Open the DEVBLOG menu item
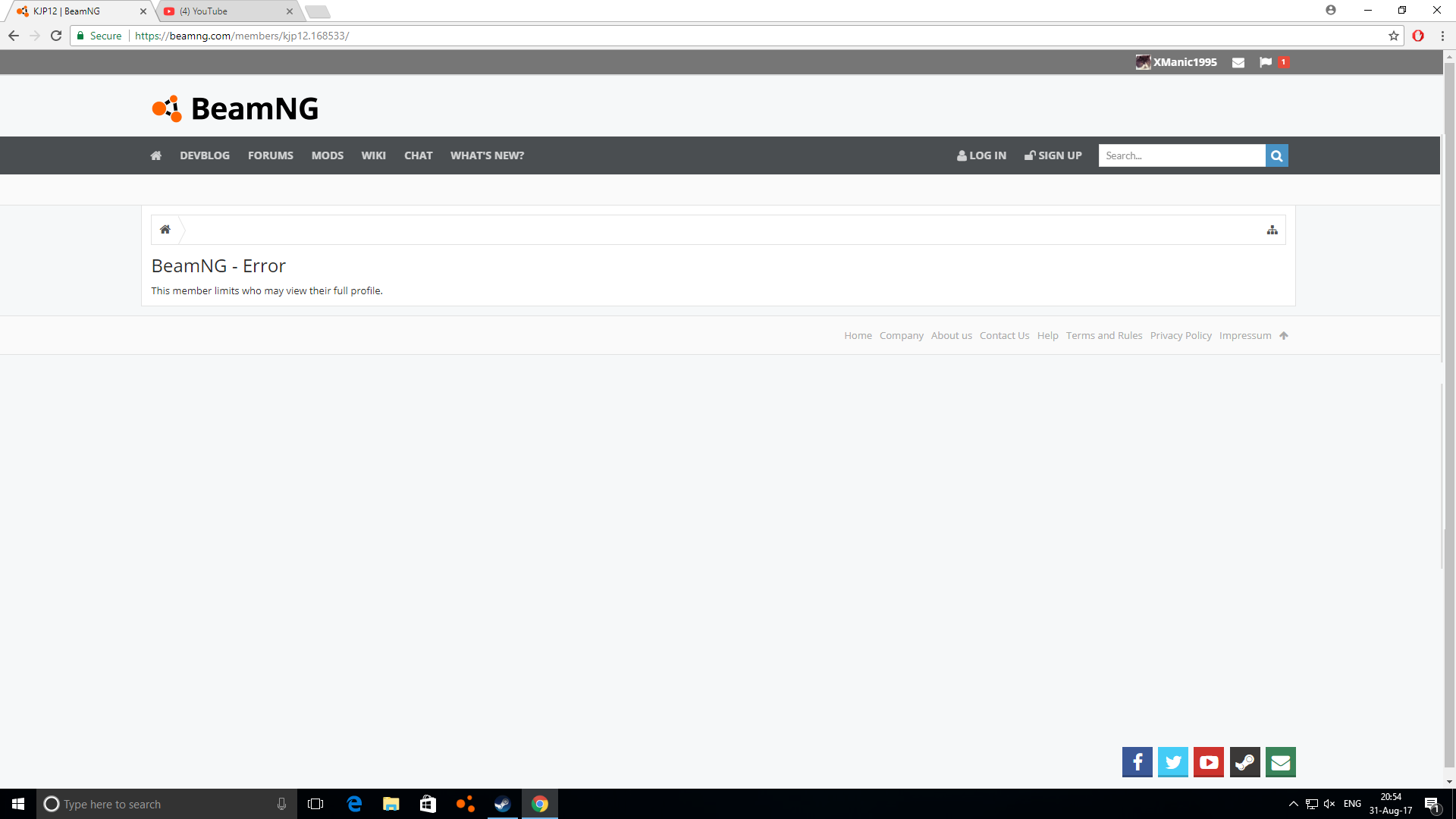 (205, 155)
